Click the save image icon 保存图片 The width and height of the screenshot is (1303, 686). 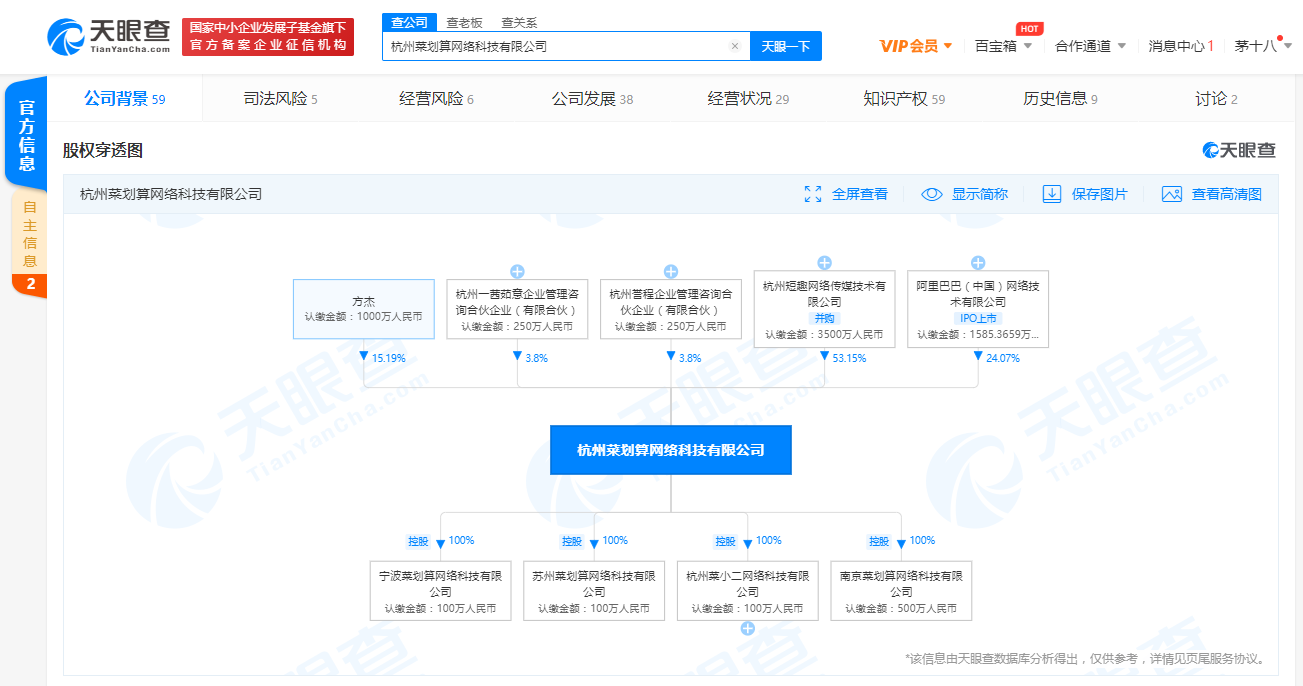1052,194
